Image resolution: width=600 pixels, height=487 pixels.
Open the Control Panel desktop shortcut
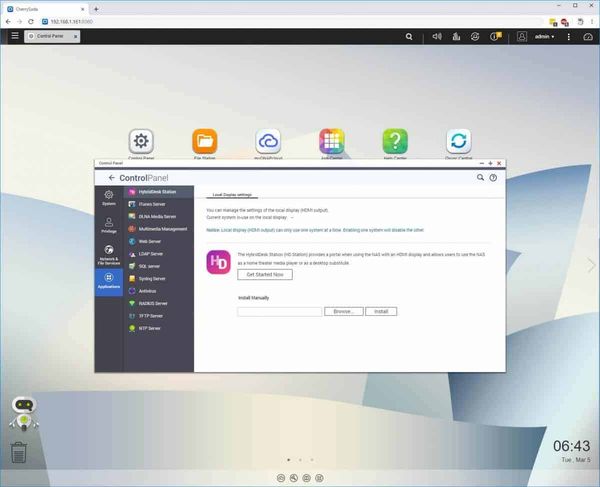[x=141, y=141]
